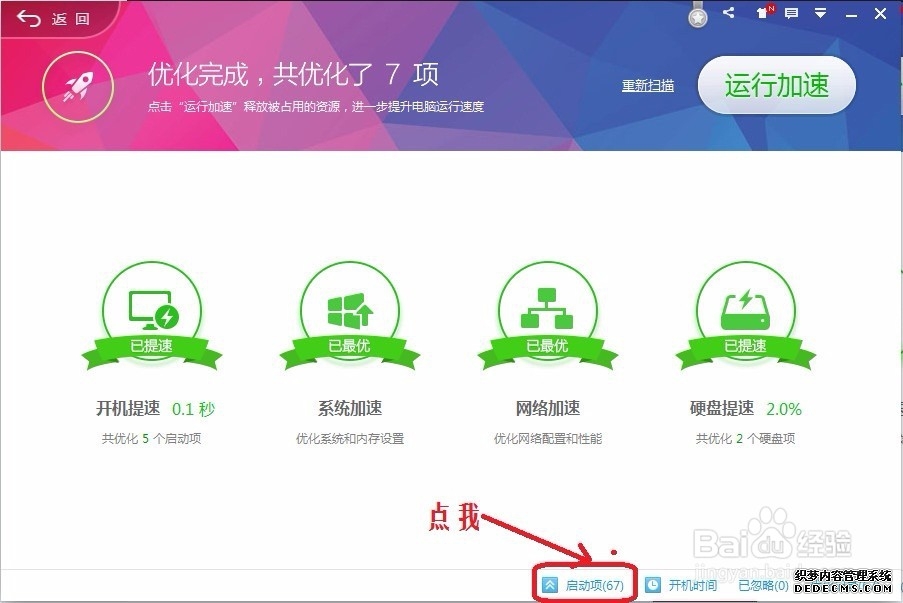The image size is (903, 603).
Task: Click the skin/theme icon with N badge
Action: (x=763, y=15)
